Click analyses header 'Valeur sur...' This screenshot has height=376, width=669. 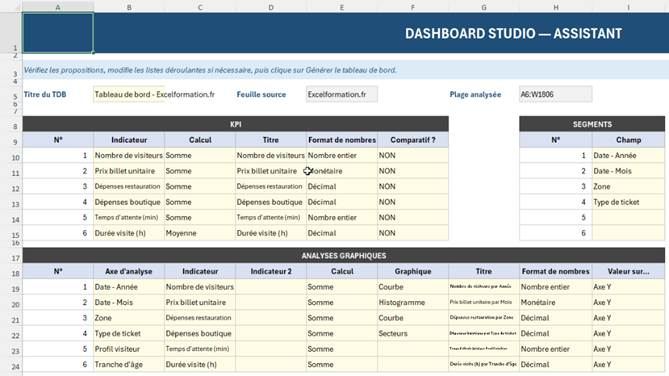pos(628,271)
